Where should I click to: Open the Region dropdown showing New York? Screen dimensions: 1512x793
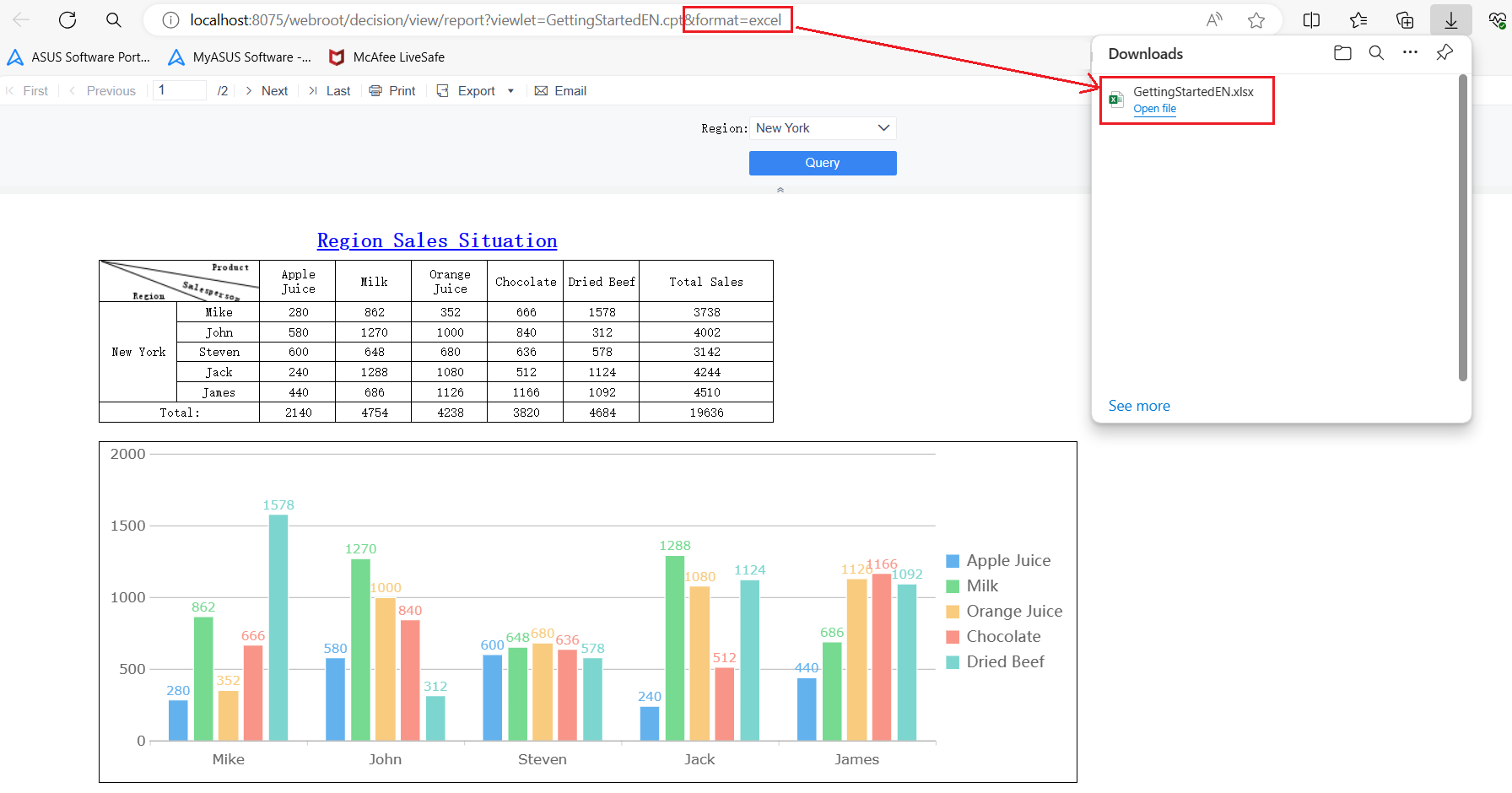822,127
